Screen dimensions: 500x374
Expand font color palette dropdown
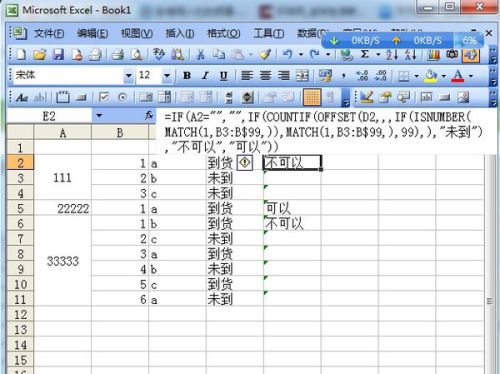[x=471, y=76]
